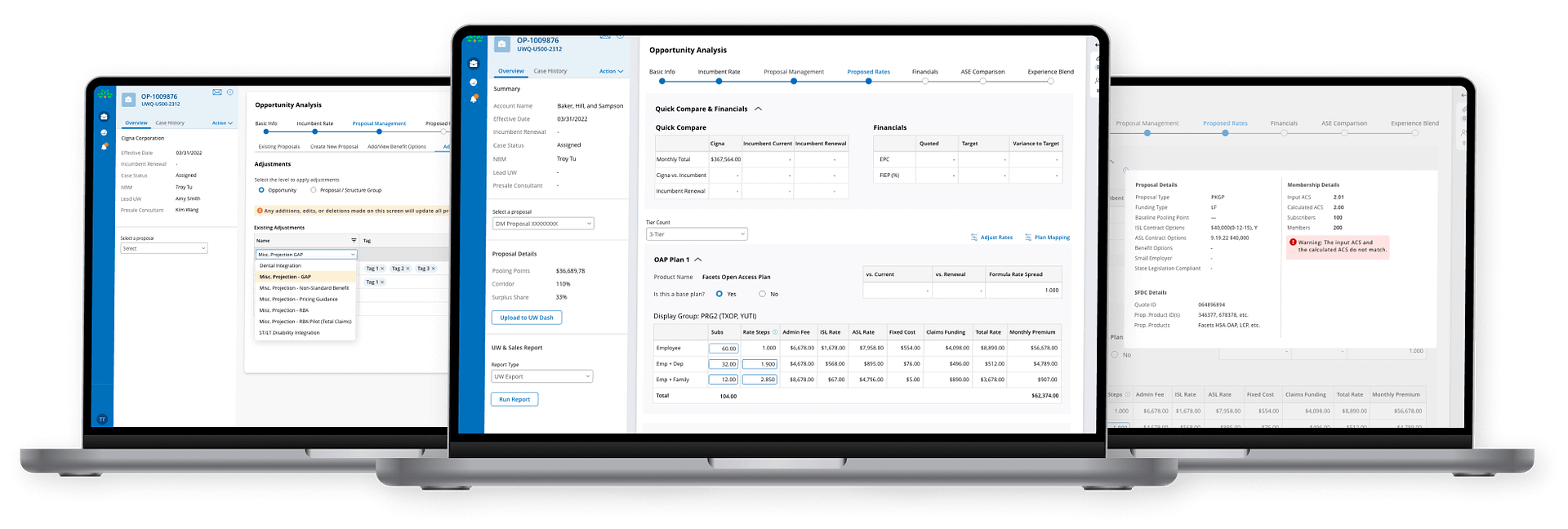Open the Tier Count 3-Tier dropdown

coord(697,234)
